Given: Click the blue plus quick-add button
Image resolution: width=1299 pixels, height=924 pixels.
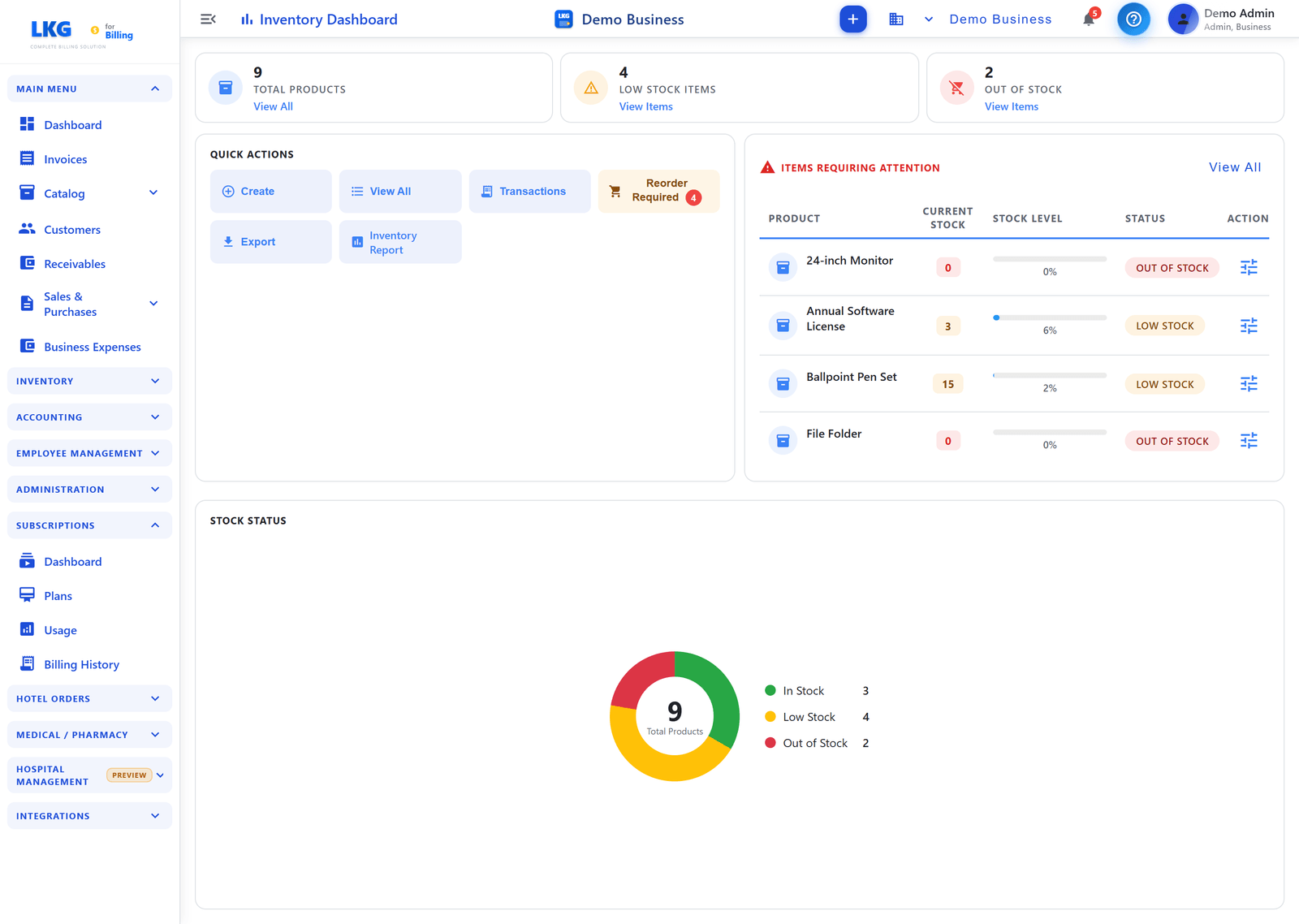Looking at the screenshot, I should pyautogui.click(x=852, y=19).
